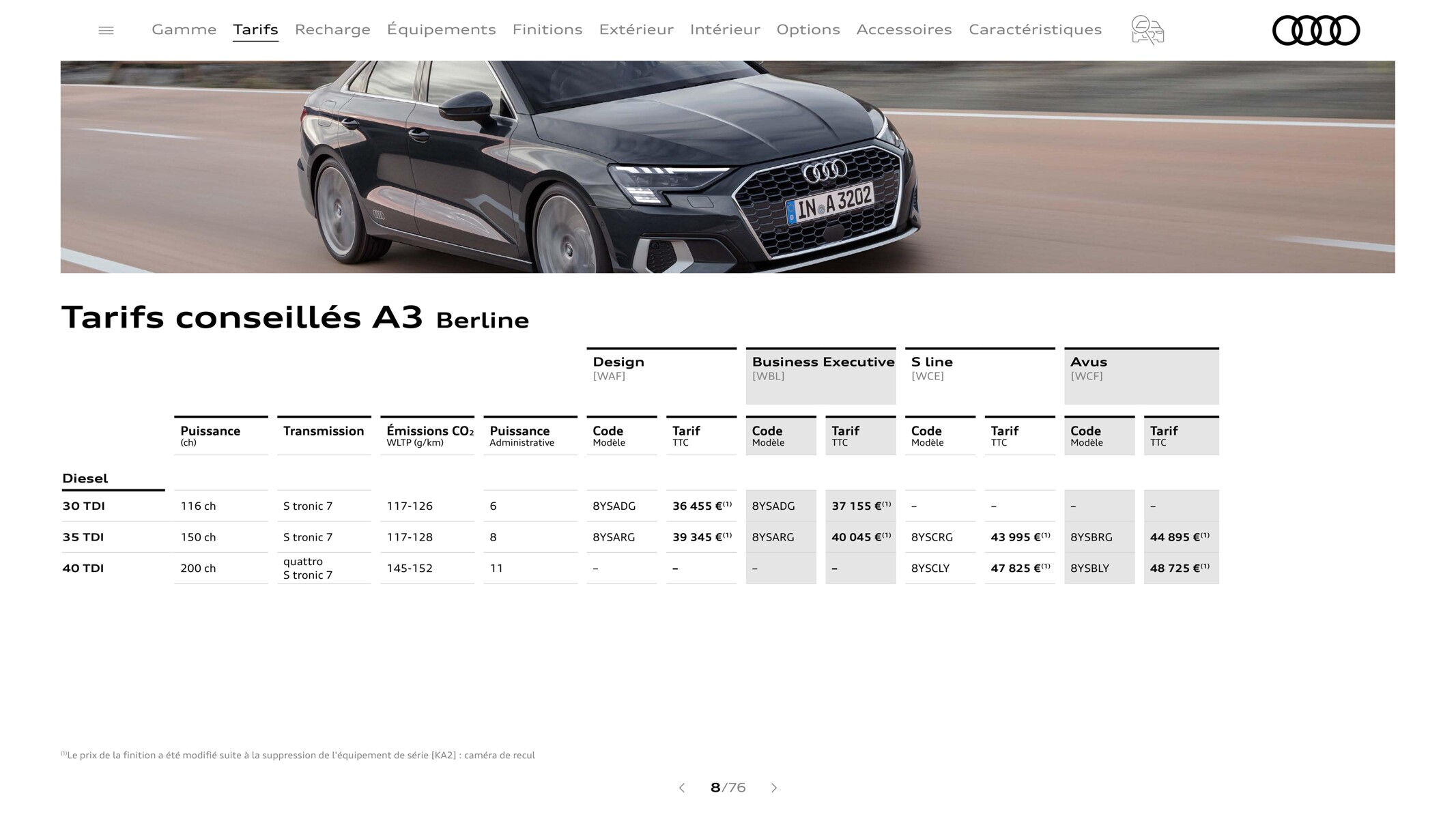
Task: Click the Diesel section label
Action: click(85, 478)
